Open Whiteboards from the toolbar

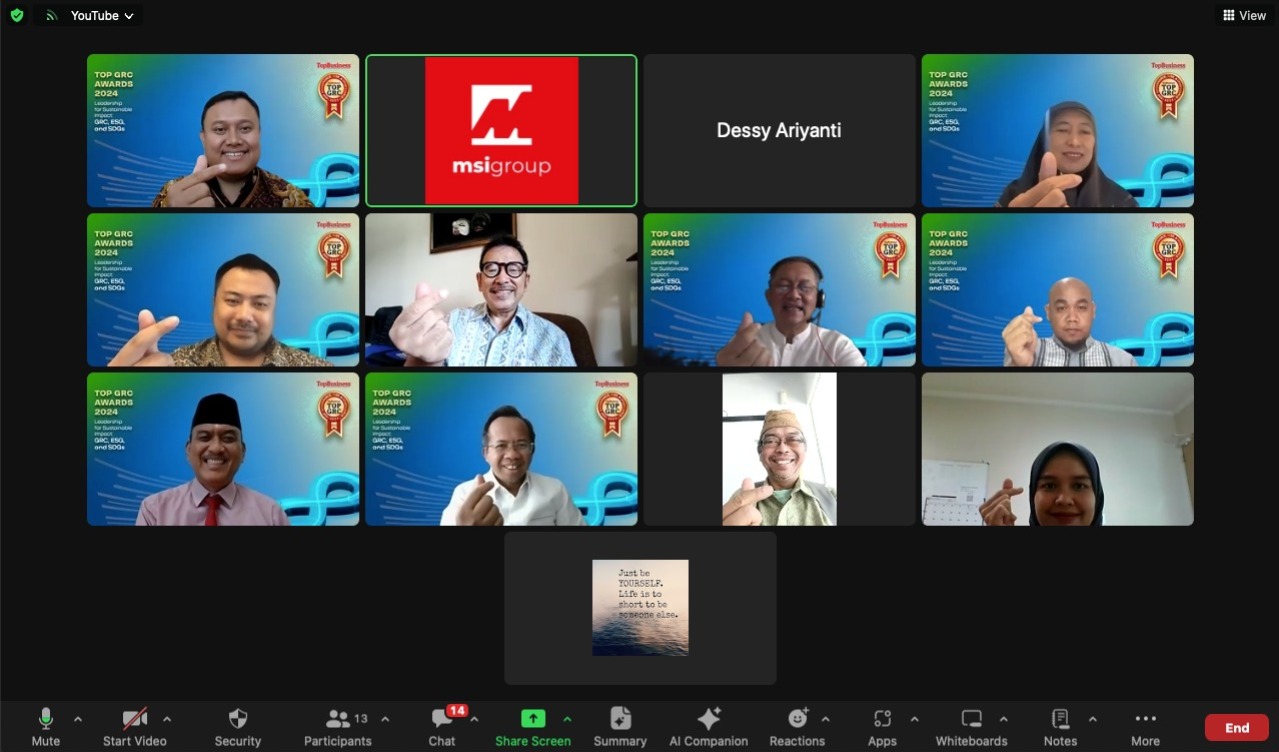click(x=971, y=727)
